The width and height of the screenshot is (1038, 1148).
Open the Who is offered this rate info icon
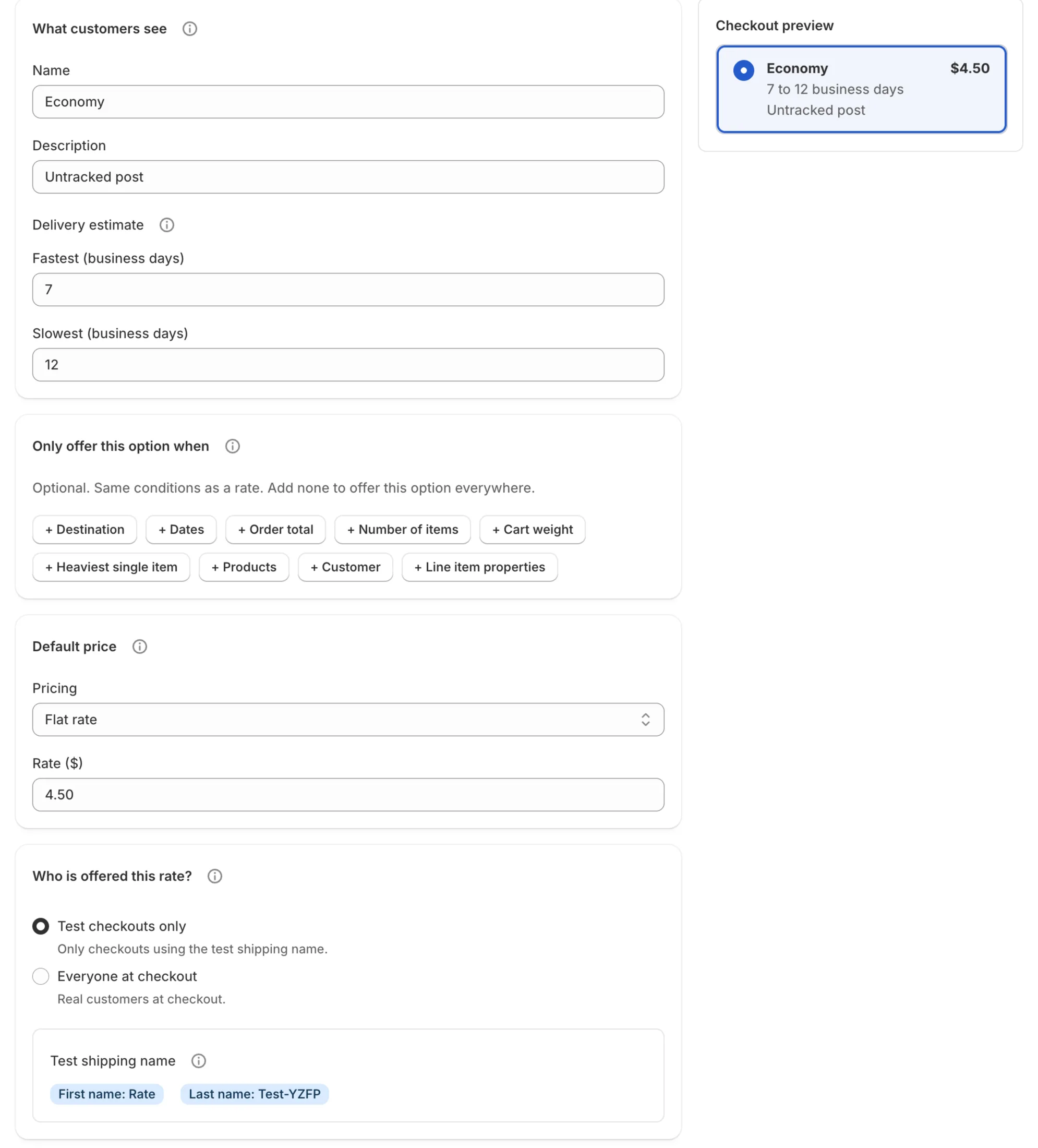coord(214,876)
